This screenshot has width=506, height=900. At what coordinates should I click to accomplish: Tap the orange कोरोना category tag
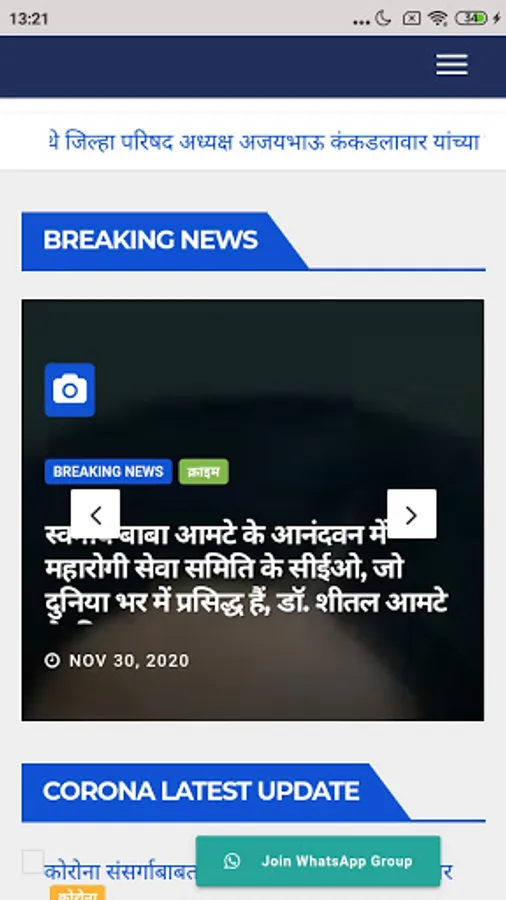pyautogui.click(x=77, y=893)
